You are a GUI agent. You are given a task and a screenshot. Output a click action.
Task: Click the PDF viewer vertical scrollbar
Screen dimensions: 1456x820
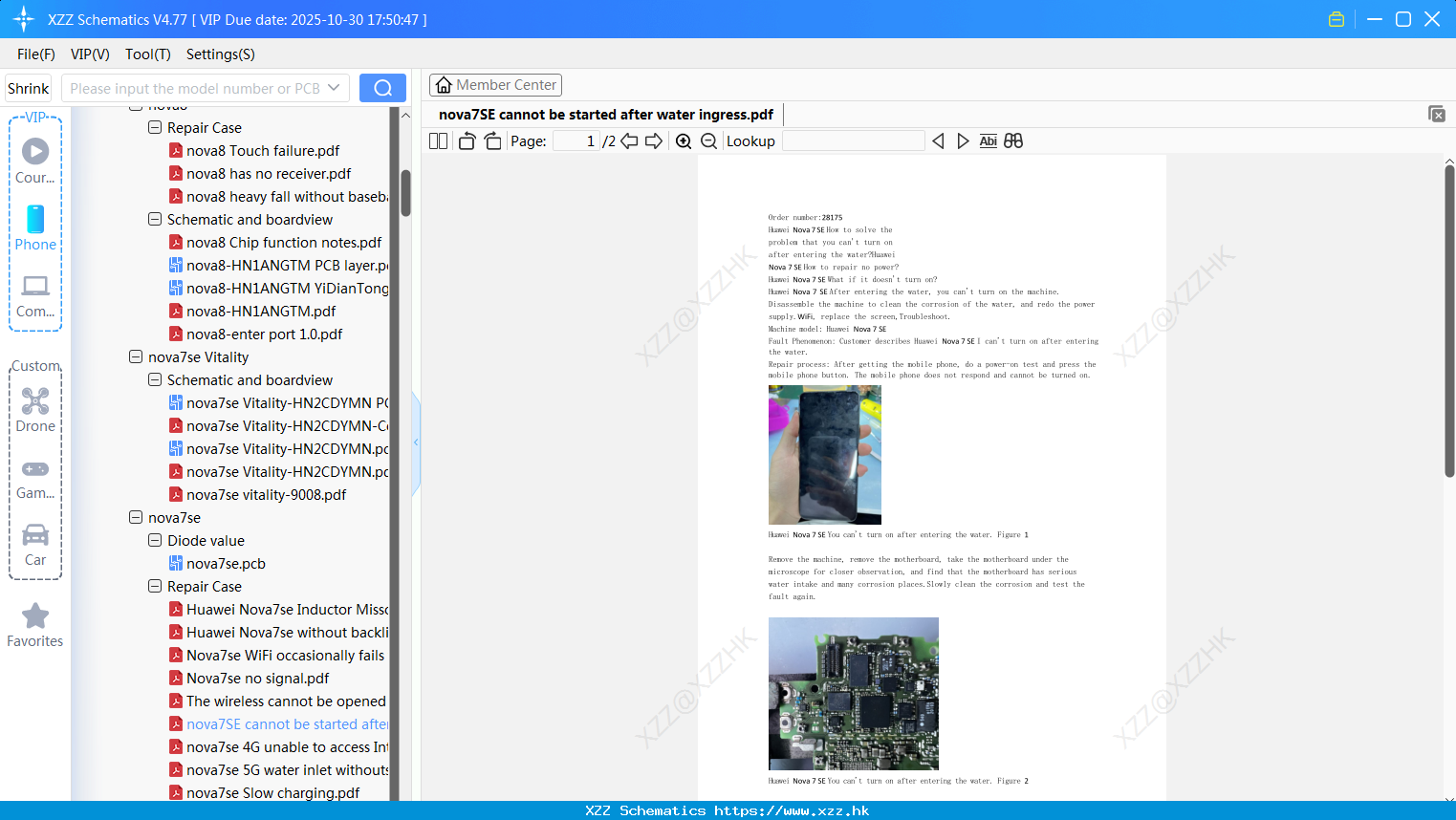(x=1449, y=320)
